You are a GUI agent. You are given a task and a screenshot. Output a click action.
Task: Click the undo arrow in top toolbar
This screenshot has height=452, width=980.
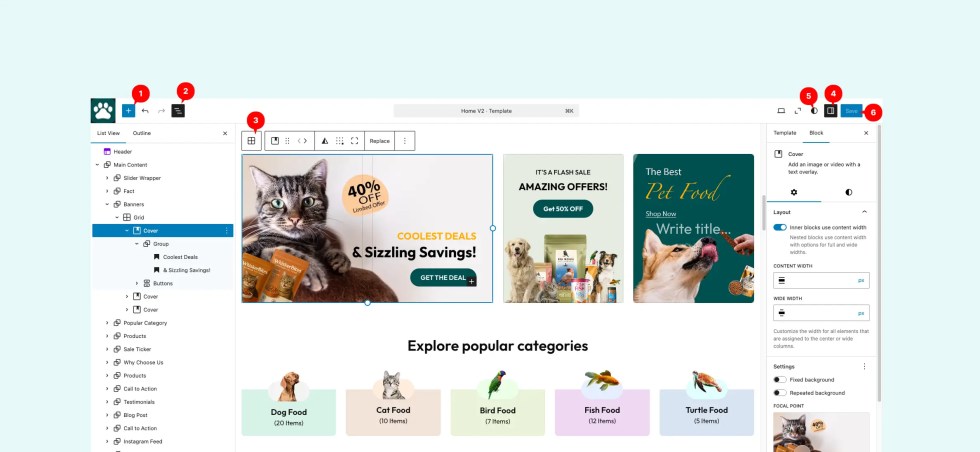145,111
